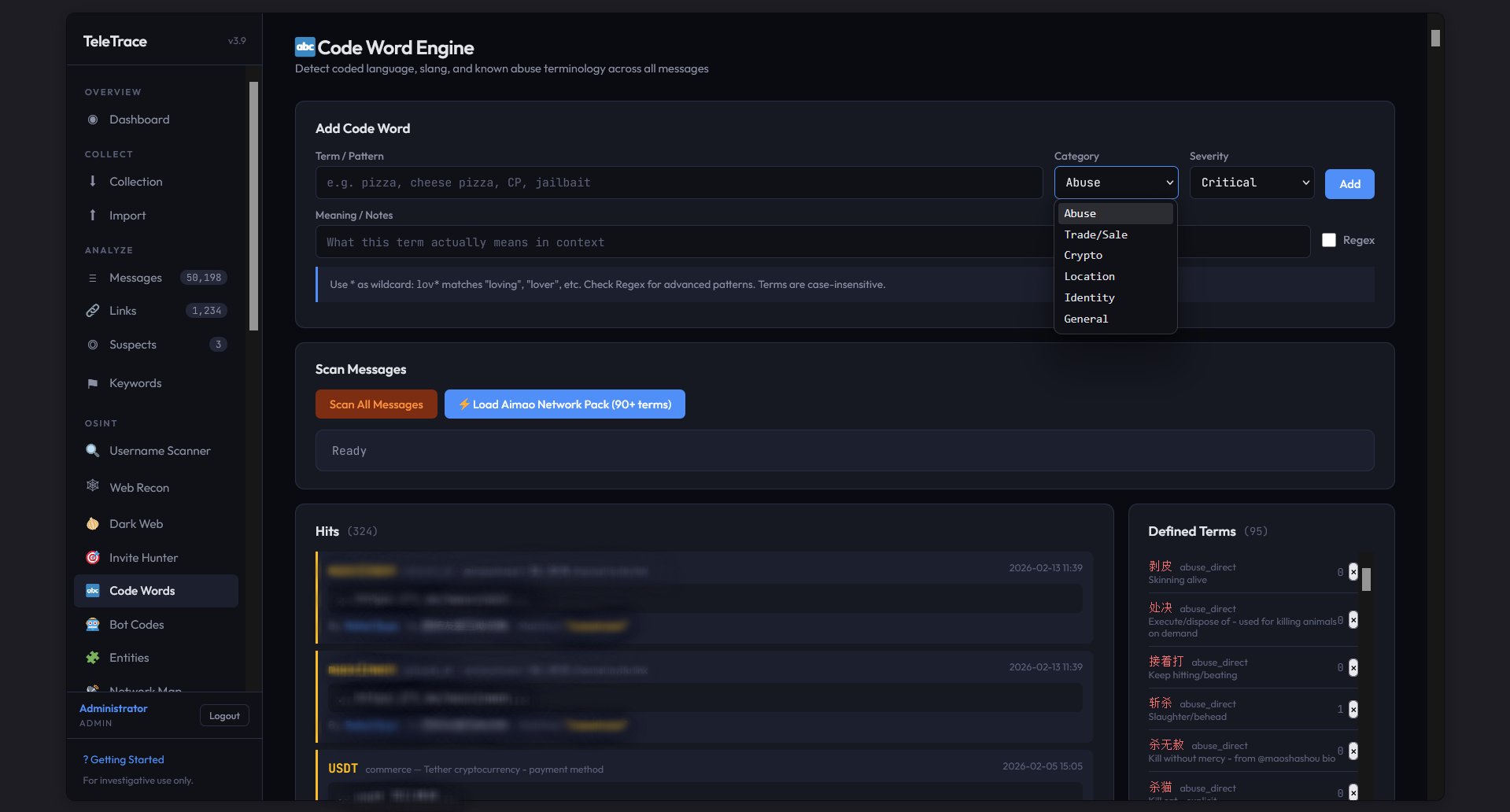The height and width of the screenshot is (812, 1510).
Task: Open the Bot Codes icon
Action: (92, 624)
